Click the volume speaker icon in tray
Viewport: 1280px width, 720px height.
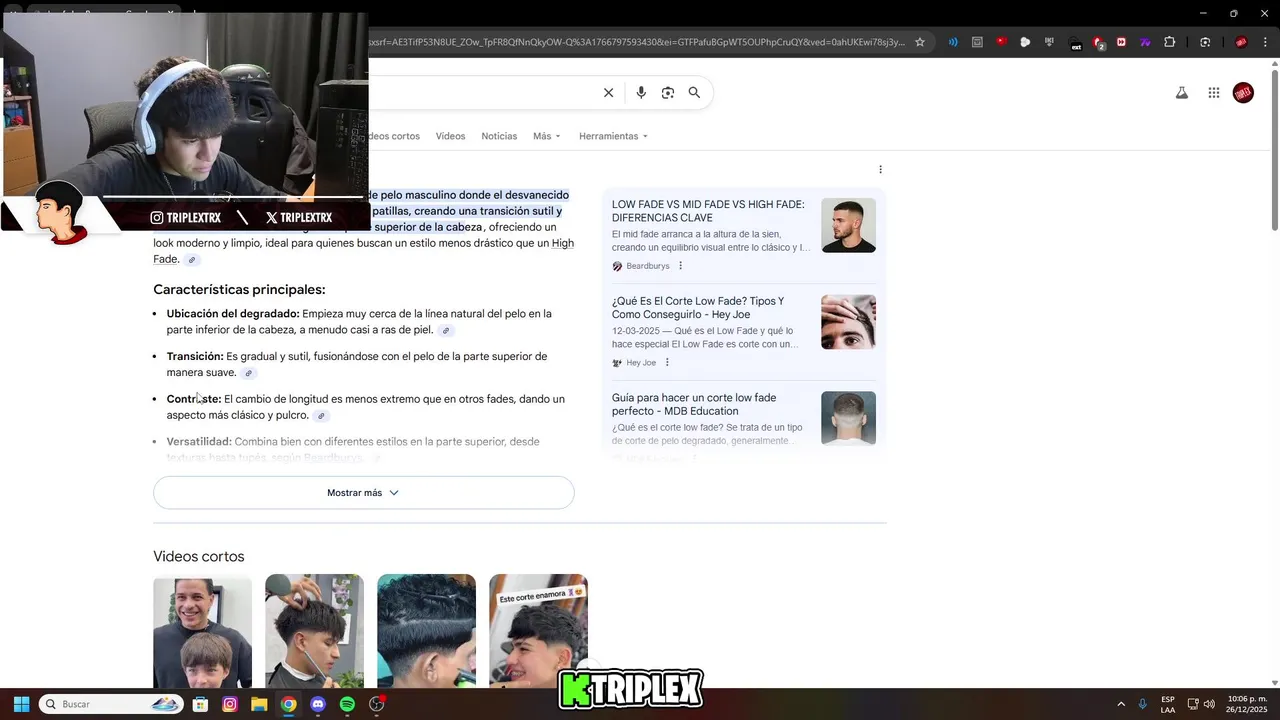[1209, 704]
